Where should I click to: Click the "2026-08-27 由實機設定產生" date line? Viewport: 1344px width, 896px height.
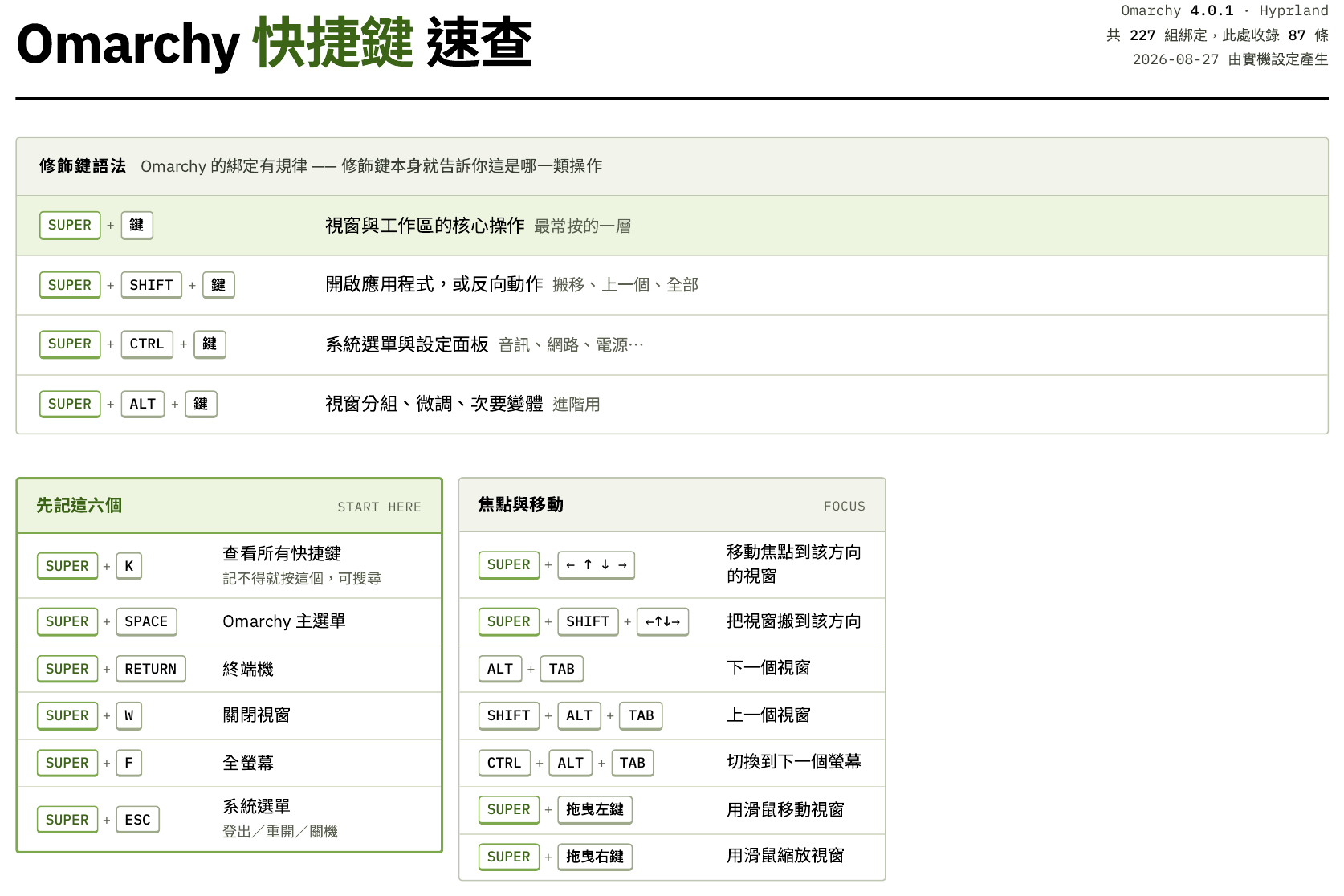(x=1230, y=59)
